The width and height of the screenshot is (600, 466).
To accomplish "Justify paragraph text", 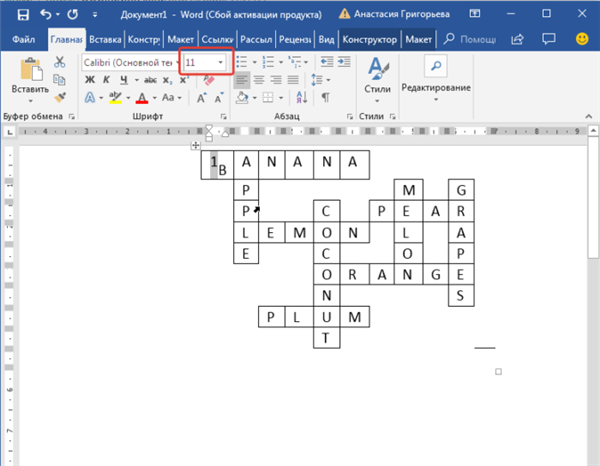I will tap(293, 80).
